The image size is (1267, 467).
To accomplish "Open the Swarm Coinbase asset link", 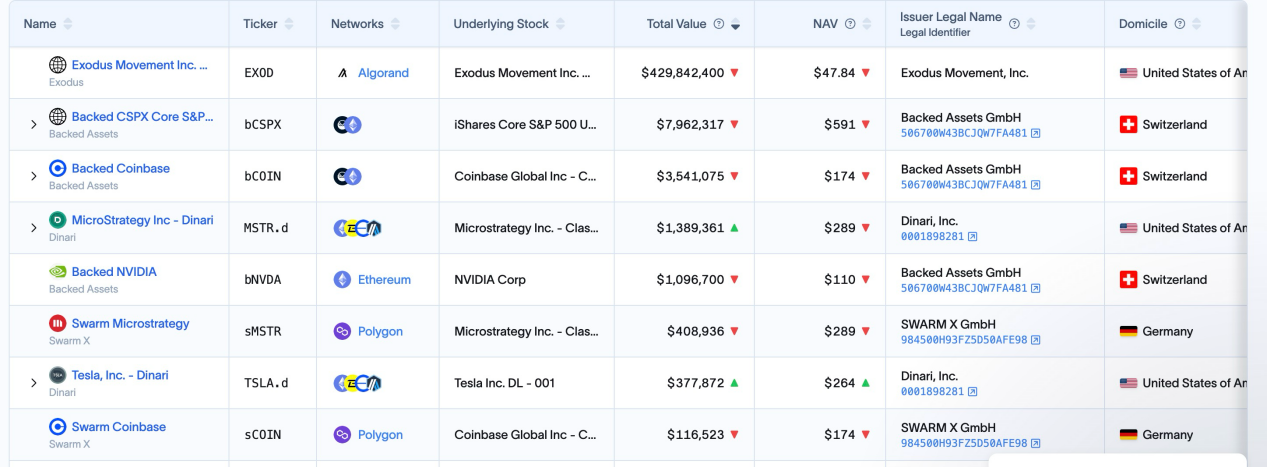I will (x=118, y=427).
